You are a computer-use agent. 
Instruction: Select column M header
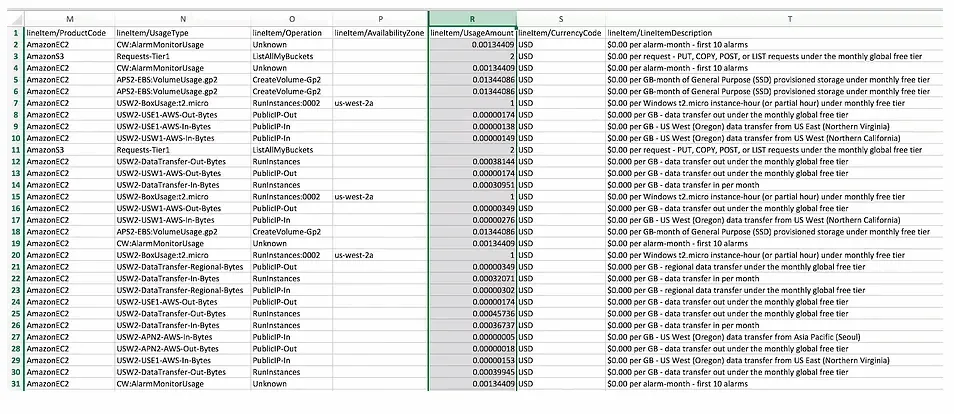(x=69, y=19)
